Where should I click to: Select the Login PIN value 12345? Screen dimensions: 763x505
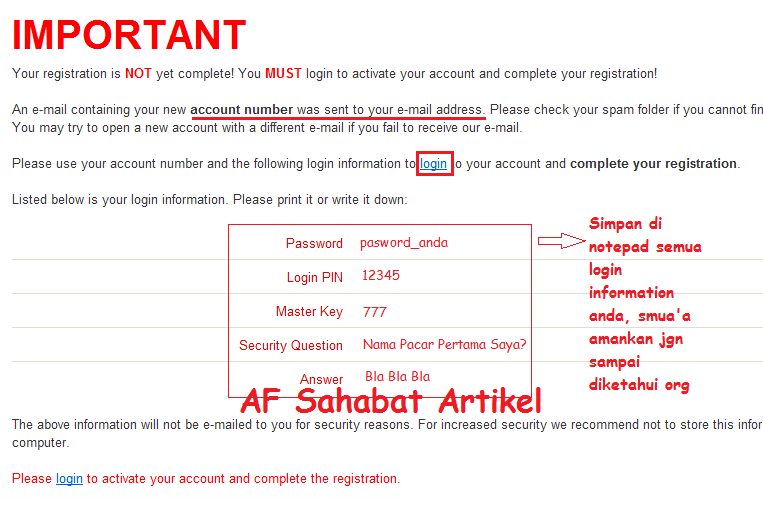point(381,276)
